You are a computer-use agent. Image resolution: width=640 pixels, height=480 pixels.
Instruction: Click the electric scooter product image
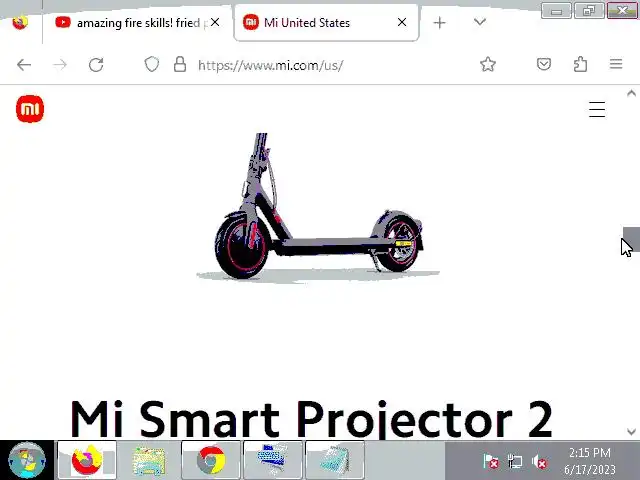click(318, 207)
